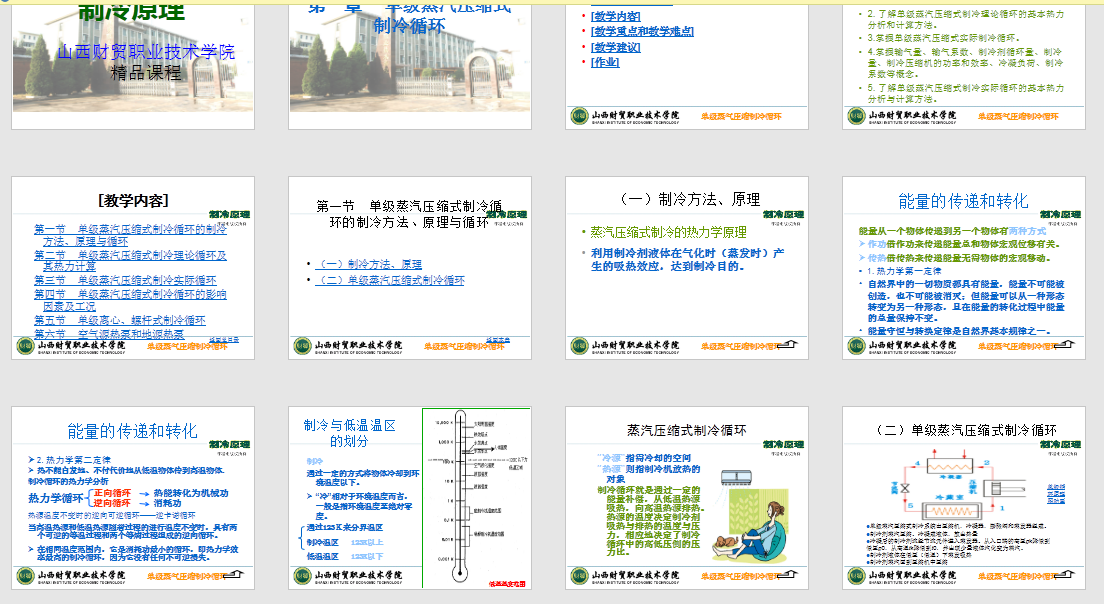The image size is (1104, 604).
Task: Select the slide listing 掌握输气量、输气系数 learning goals
Action: (964, 65)
